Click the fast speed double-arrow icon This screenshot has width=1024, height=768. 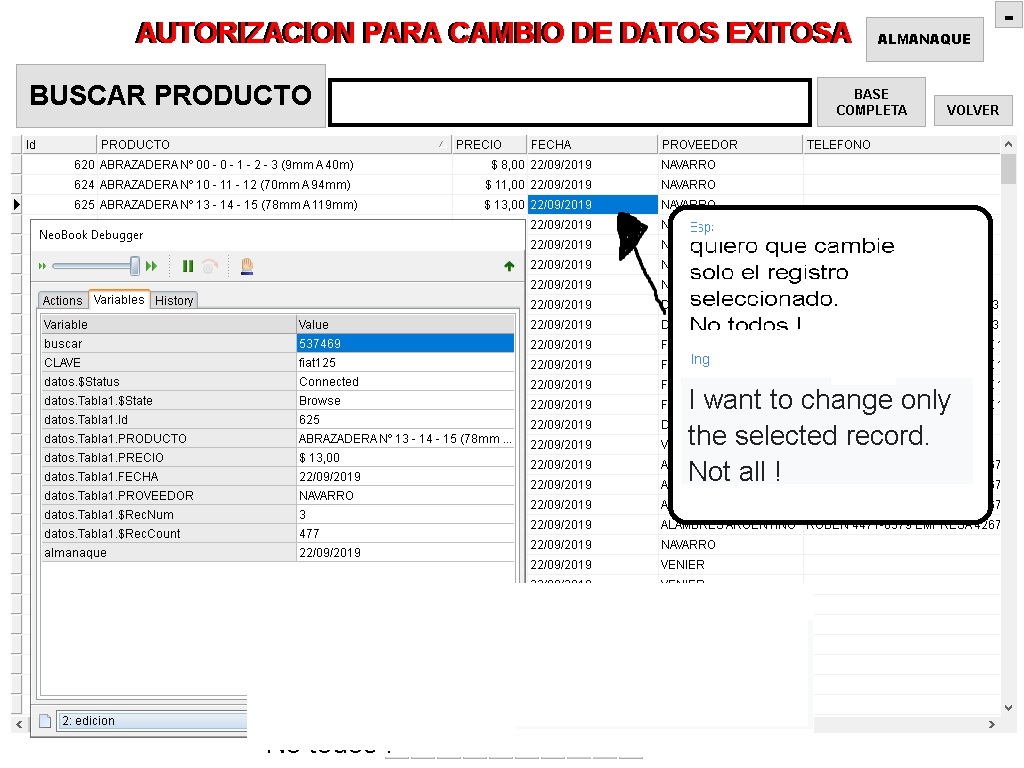[152, 266]
